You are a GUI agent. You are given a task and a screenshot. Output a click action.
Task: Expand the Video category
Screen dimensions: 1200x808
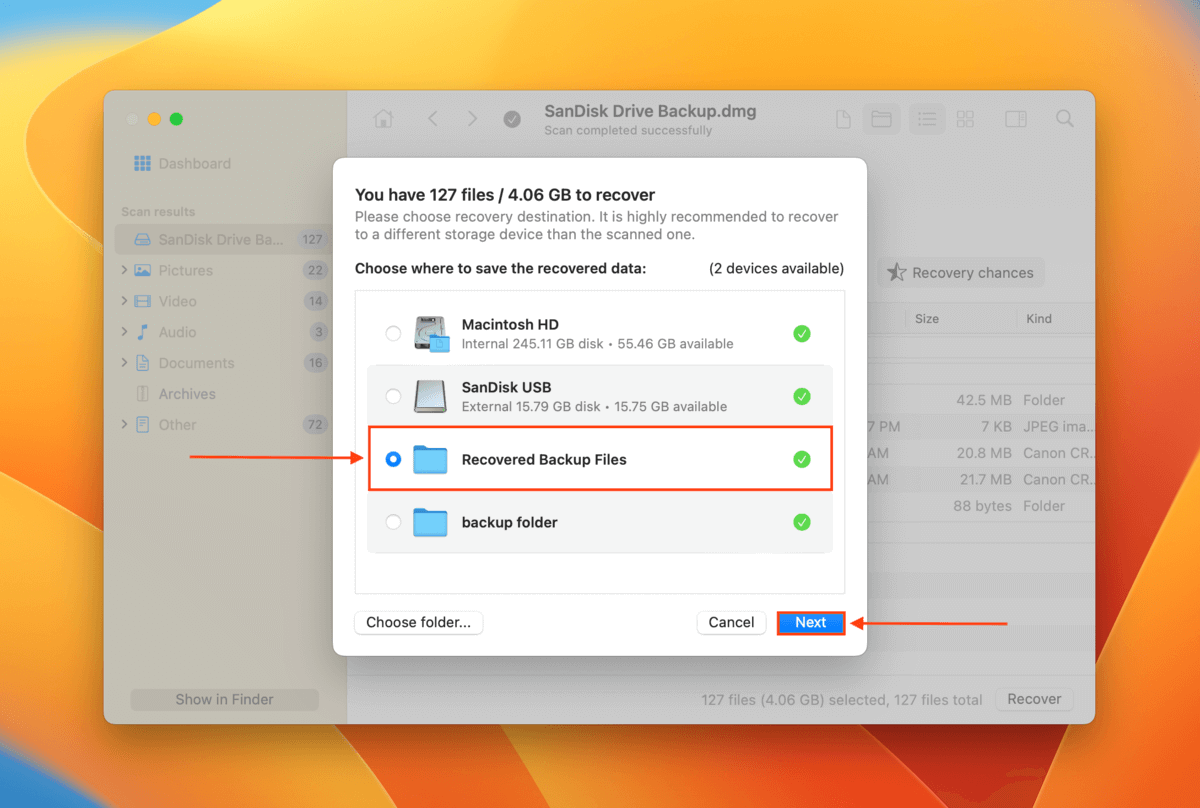pyautogui.click(x=124, y=301)
